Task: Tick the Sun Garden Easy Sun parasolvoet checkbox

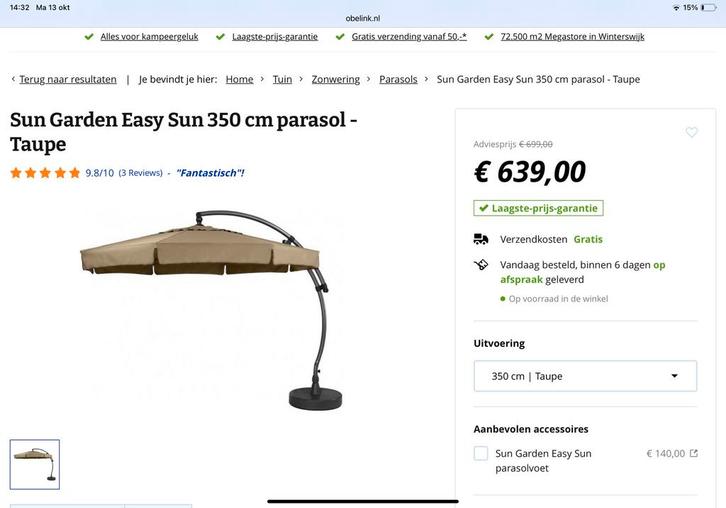Action: click(x=481, y=454)
